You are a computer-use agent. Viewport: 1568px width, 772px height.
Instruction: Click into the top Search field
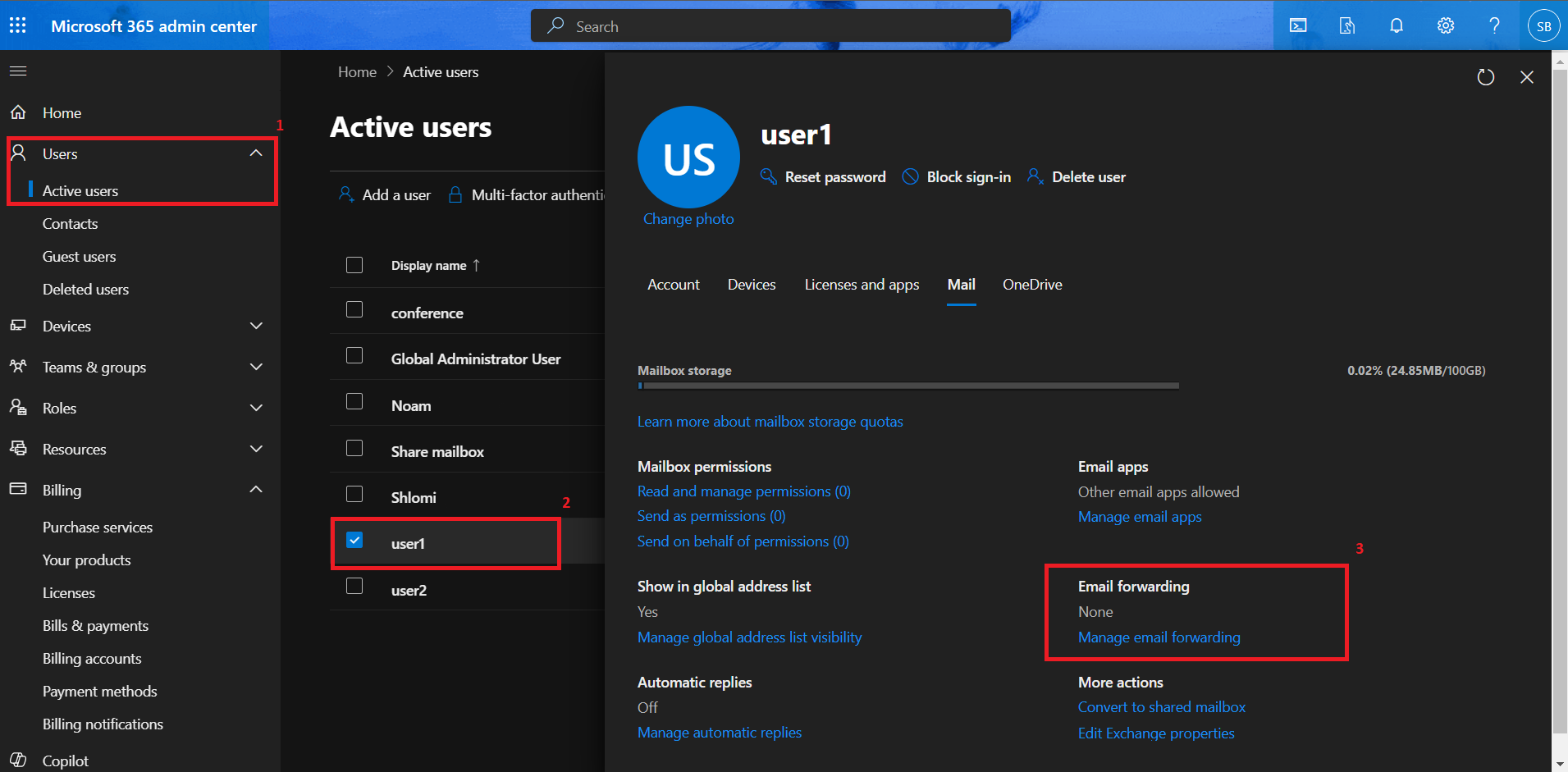[770, 25]
